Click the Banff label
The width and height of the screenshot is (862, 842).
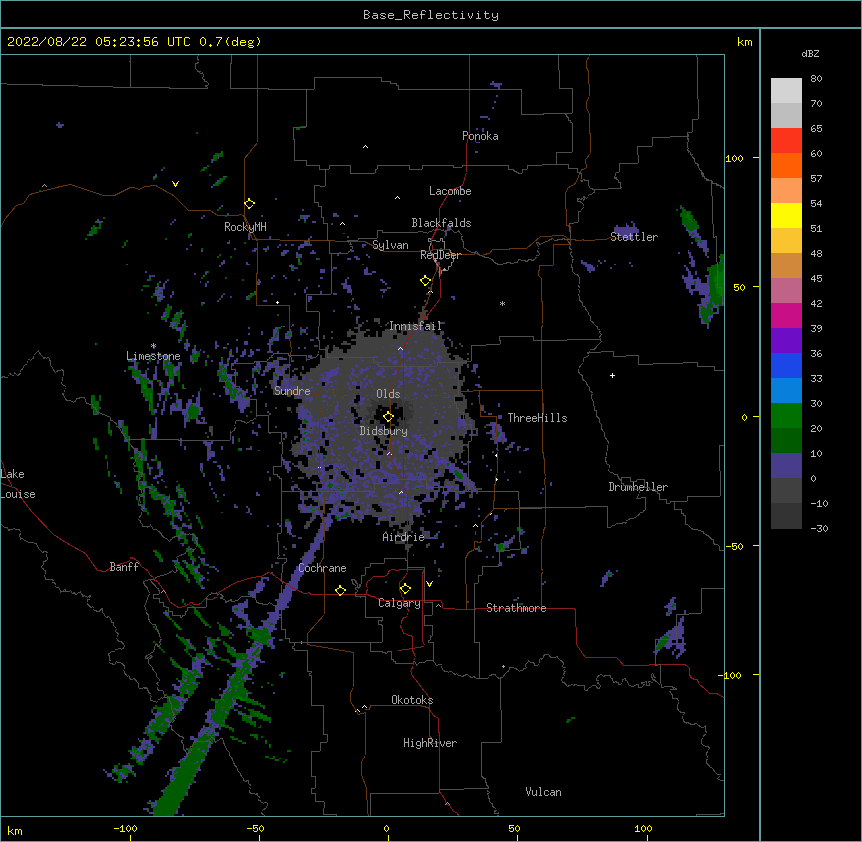coord(124,567)
